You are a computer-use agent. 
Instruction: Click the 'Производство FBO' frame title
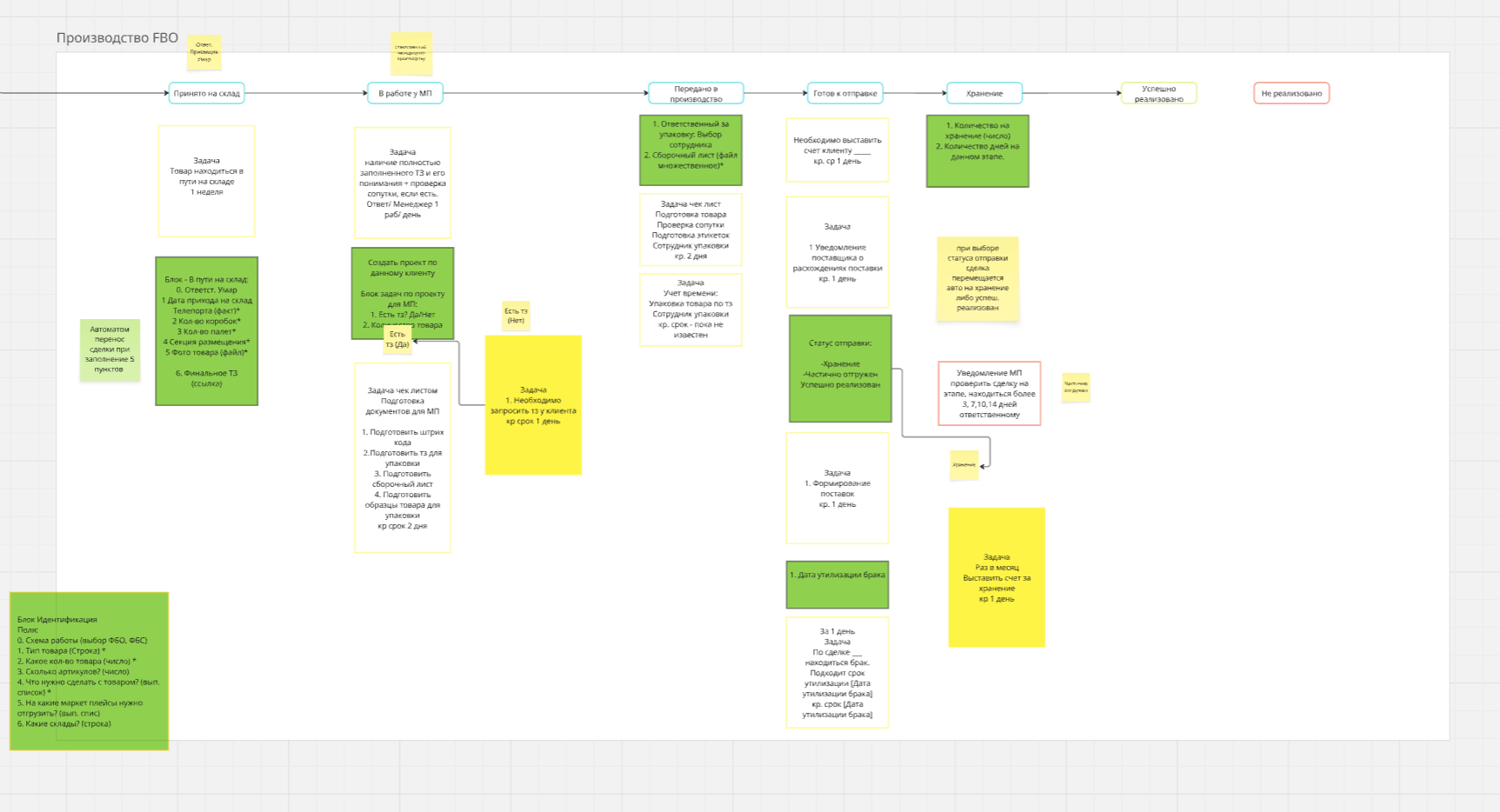[117, 38]
